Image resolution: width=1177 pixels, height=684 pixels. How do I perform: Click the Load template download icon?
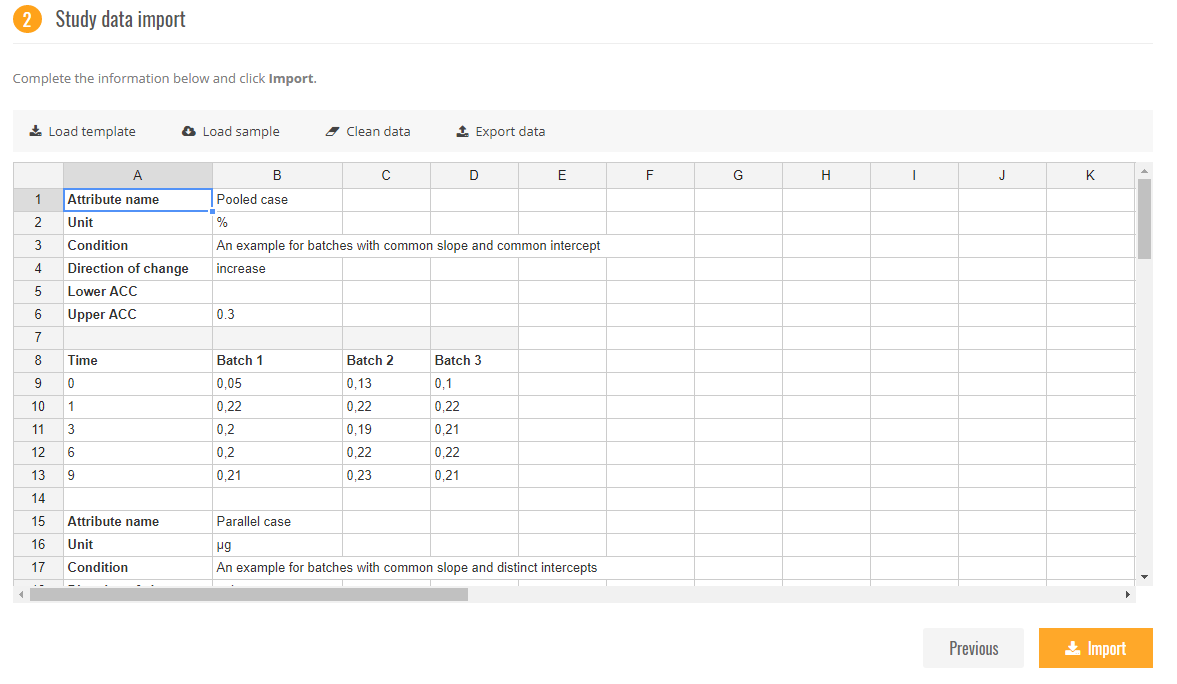pos(35,131)
